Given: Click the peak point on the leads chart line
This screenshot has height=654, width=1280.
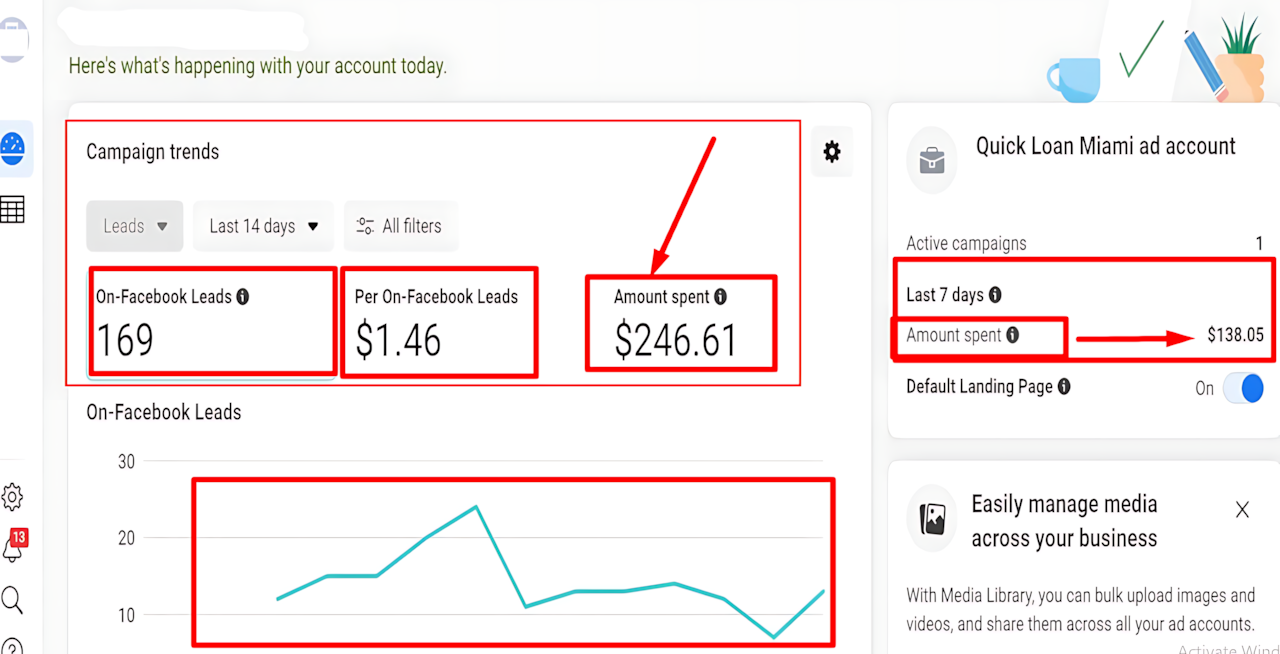Looking at the screenshot, I should [x=476, y=506].
